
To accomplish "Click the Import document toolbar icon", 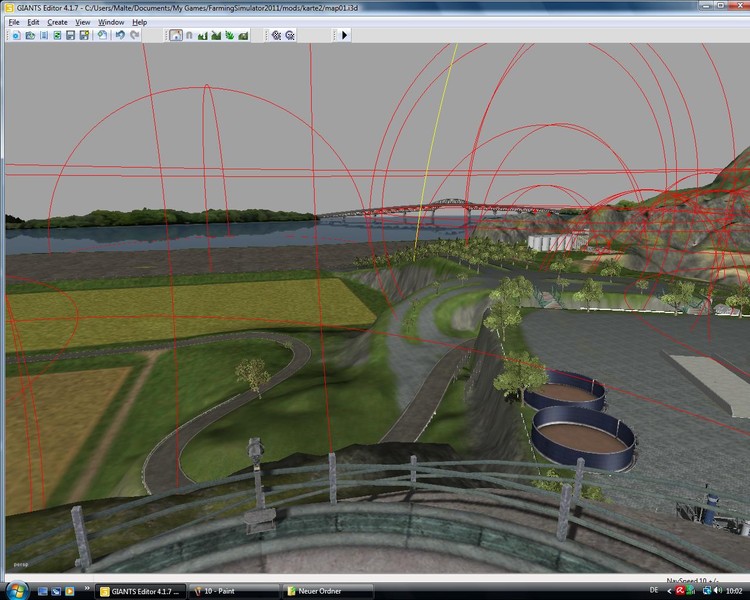I will point(44,35).
